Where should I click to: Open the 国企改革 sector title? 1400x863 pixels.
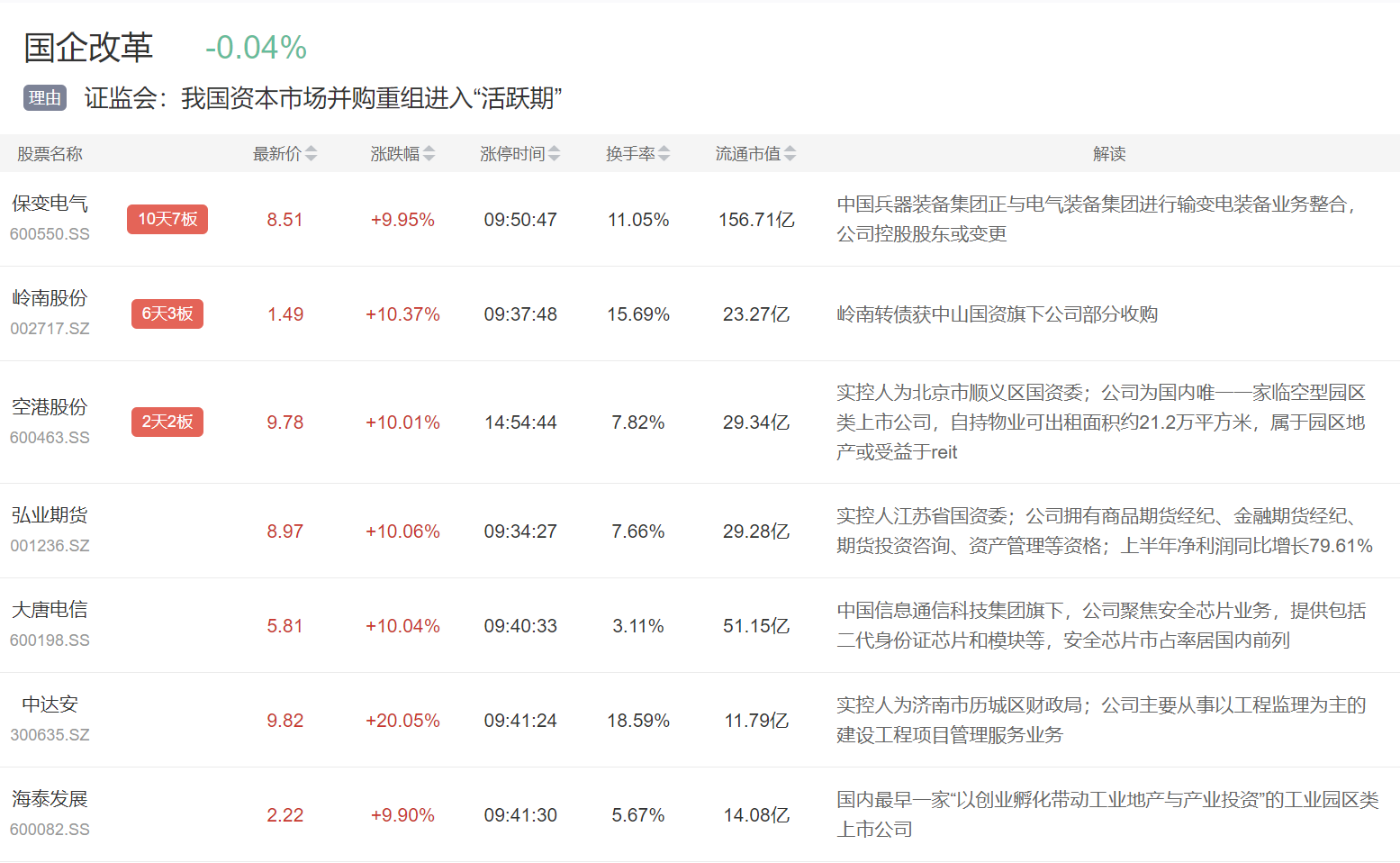[88, 48]
